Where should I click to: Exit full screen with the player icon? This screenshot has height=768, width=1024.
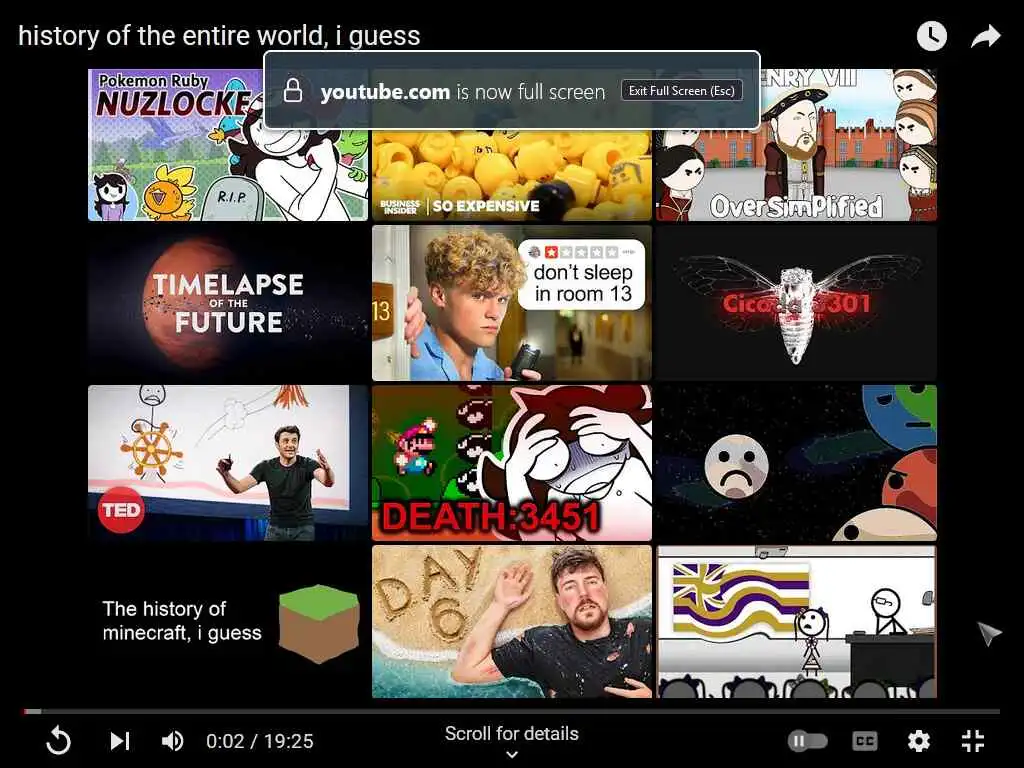click(x=972, y=741)
